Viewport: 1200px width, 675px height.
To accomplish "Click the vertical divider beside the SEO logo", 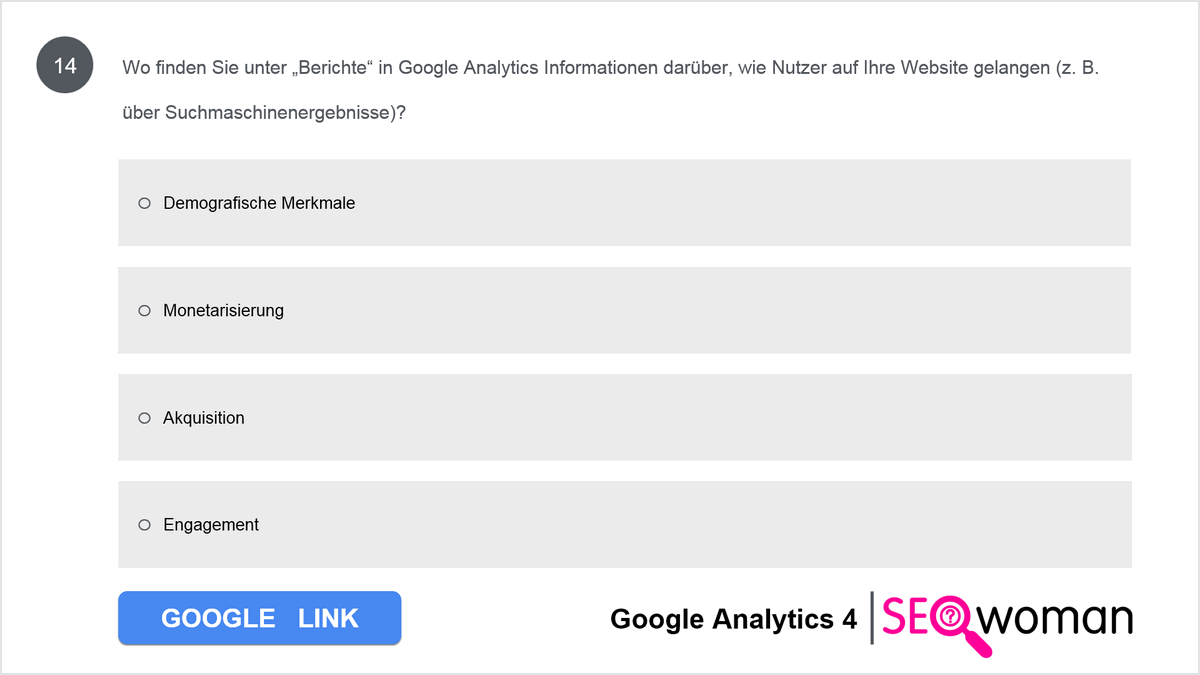I will [x=872, y=619].
